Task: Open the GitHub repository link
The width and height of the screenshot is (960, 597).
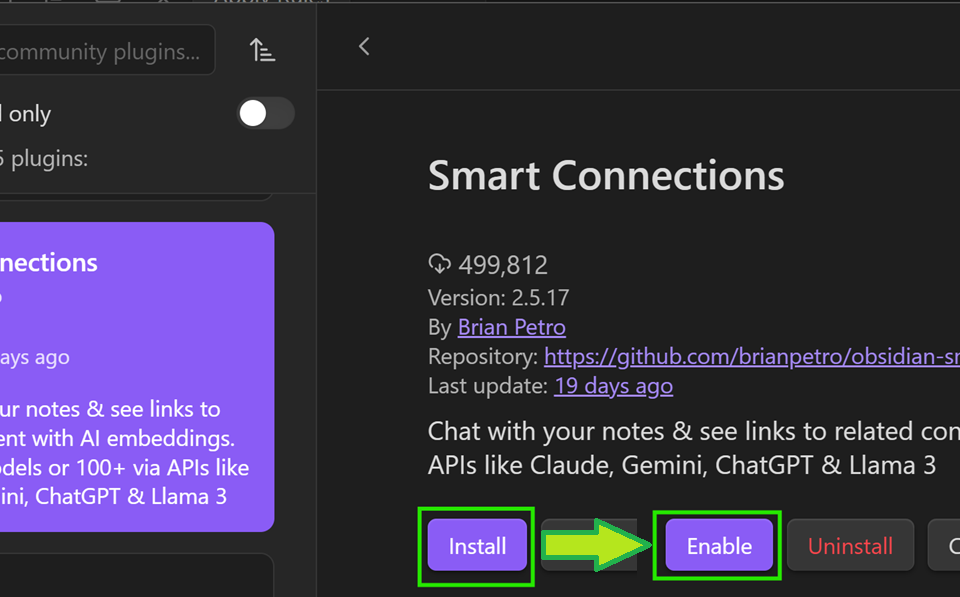Action: point(751,356)
